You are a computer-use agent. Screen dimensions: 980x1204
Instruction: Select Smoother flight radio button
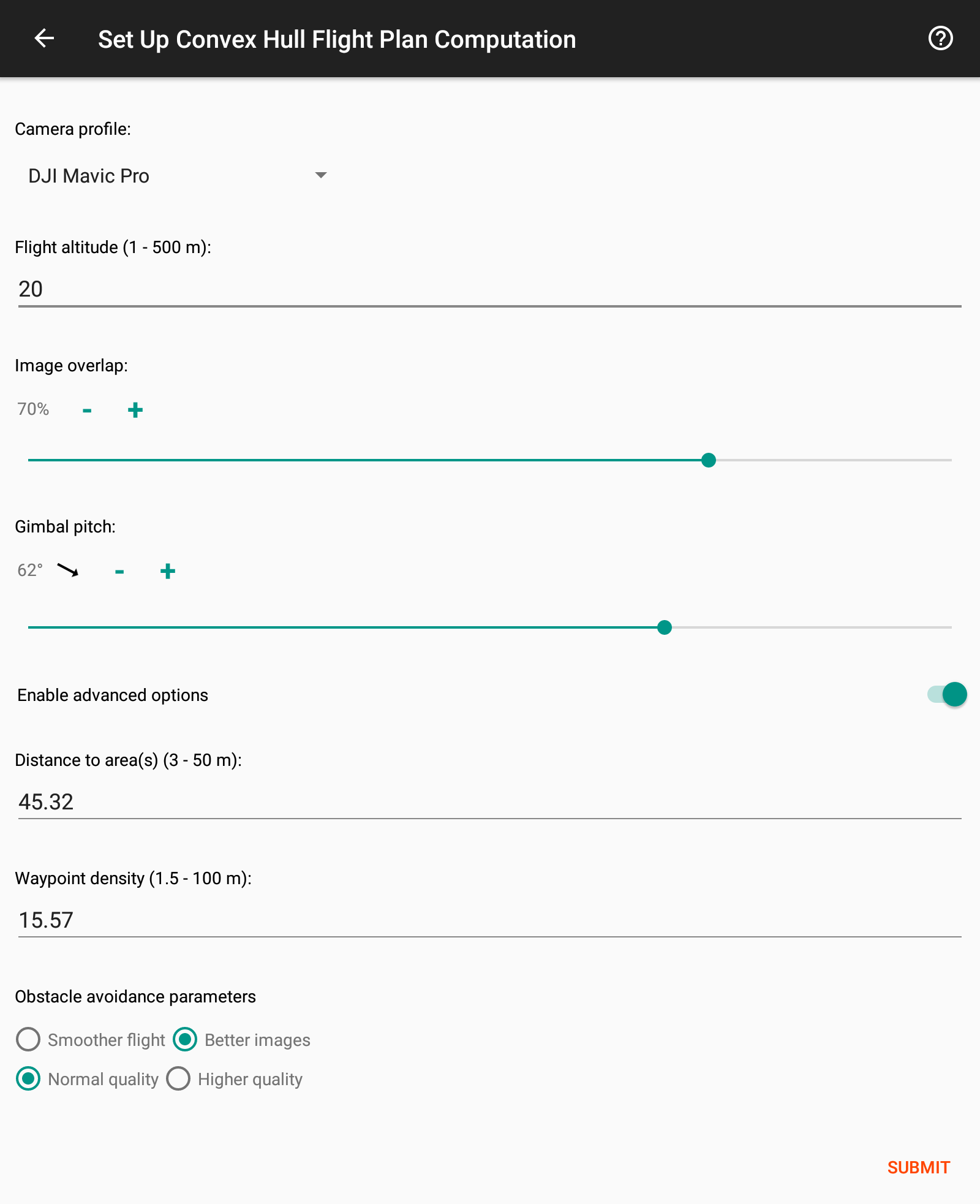click(28, 1040)
